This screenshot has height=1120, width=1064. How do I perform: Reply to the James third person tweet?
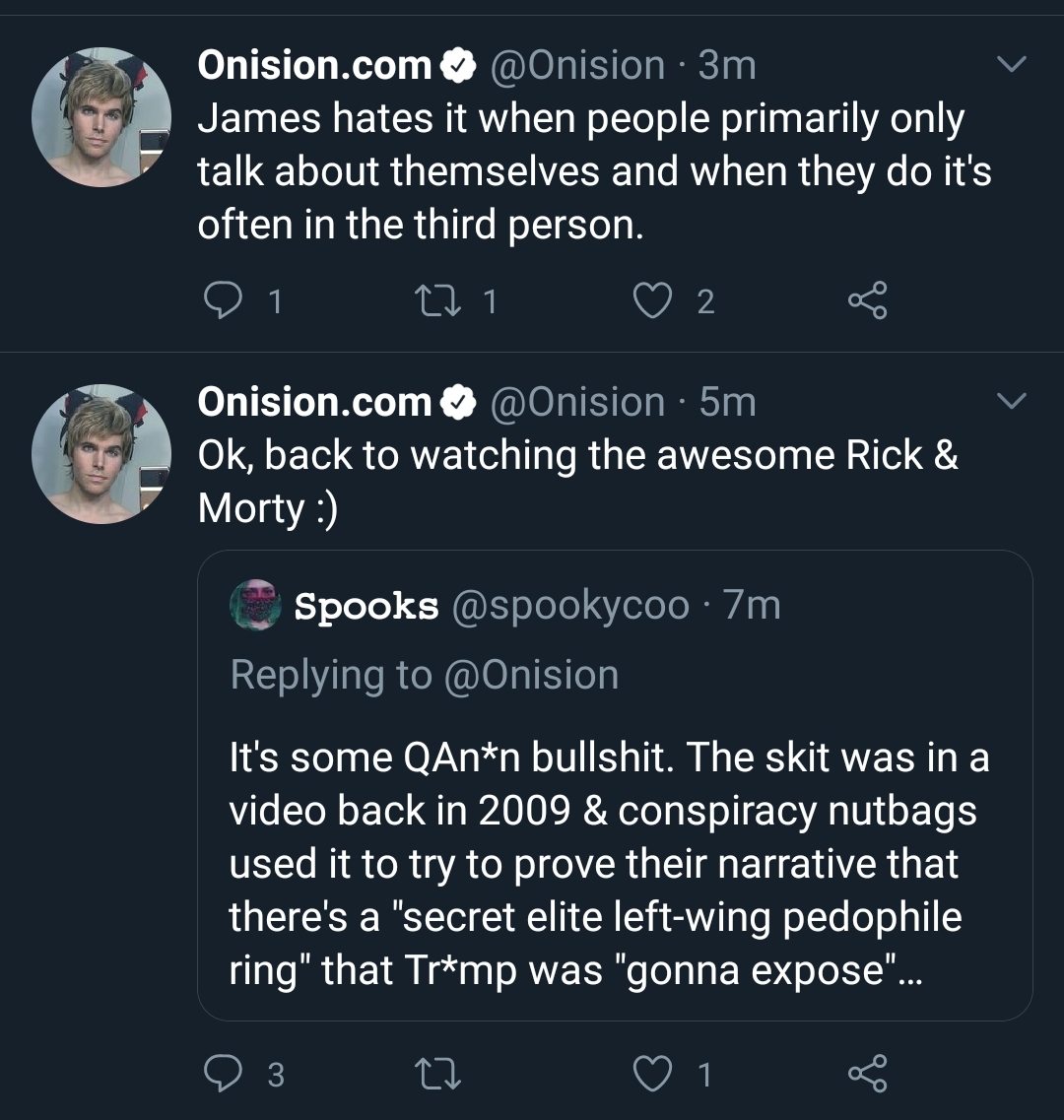click(x=223, y=300)
